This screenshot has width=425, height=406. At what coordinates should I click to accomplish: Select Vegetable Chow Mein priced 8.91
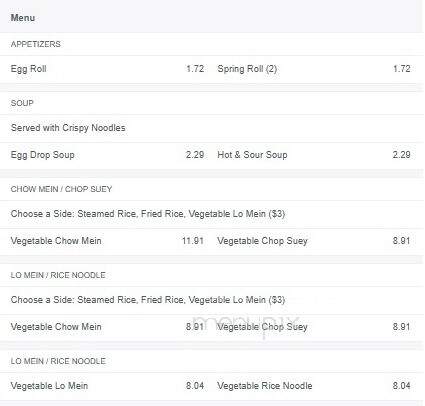pyautogui.click(x=56, y=327)
